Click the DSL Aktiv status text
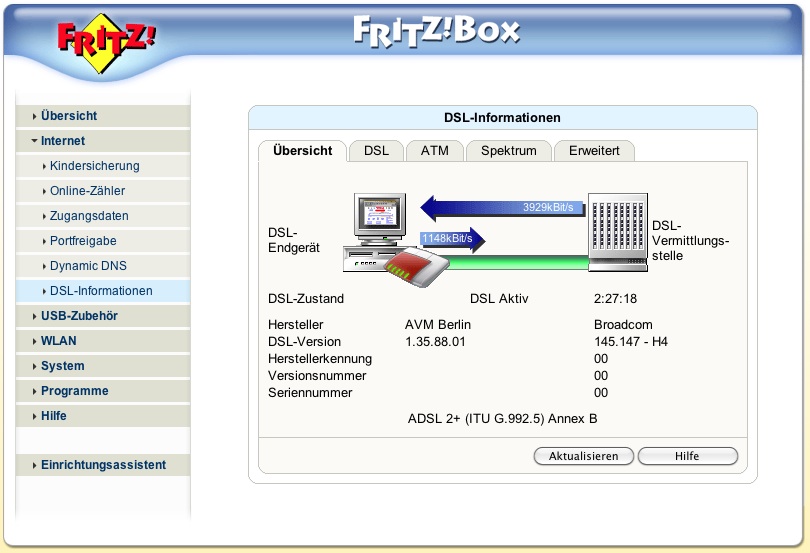This screenshot has height=553, width=810. tap(499, 299)
